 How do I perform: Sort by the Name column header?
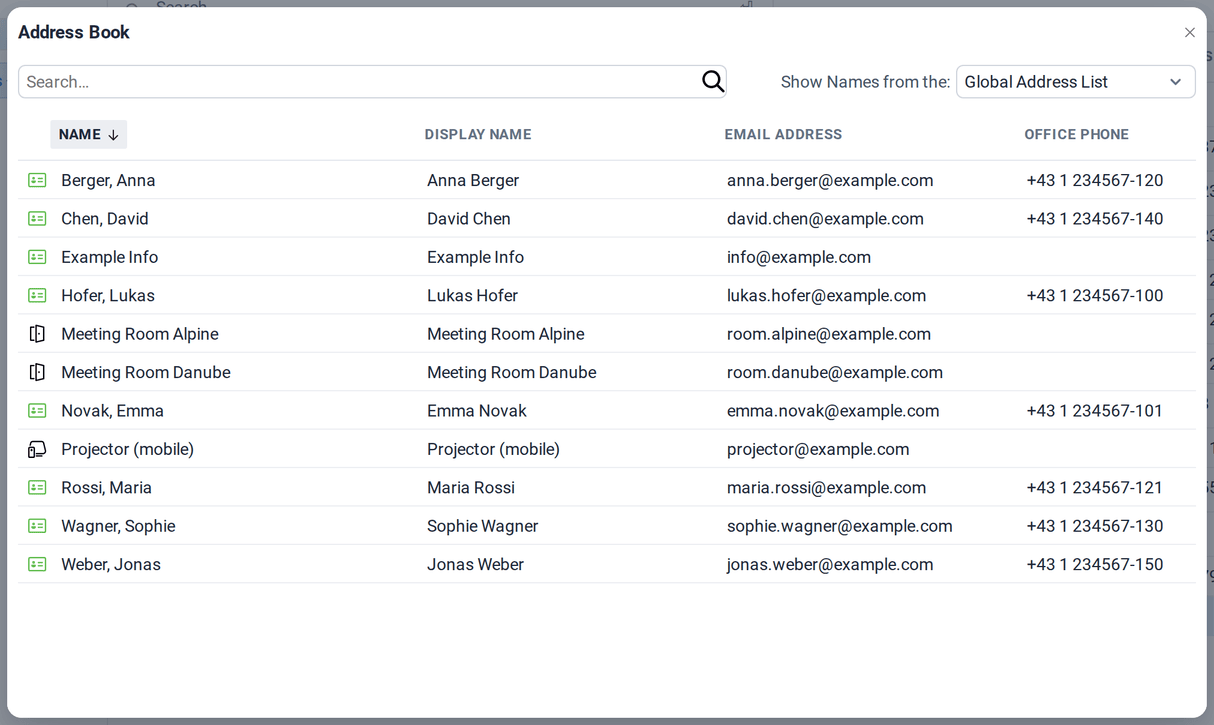point(89,135)
